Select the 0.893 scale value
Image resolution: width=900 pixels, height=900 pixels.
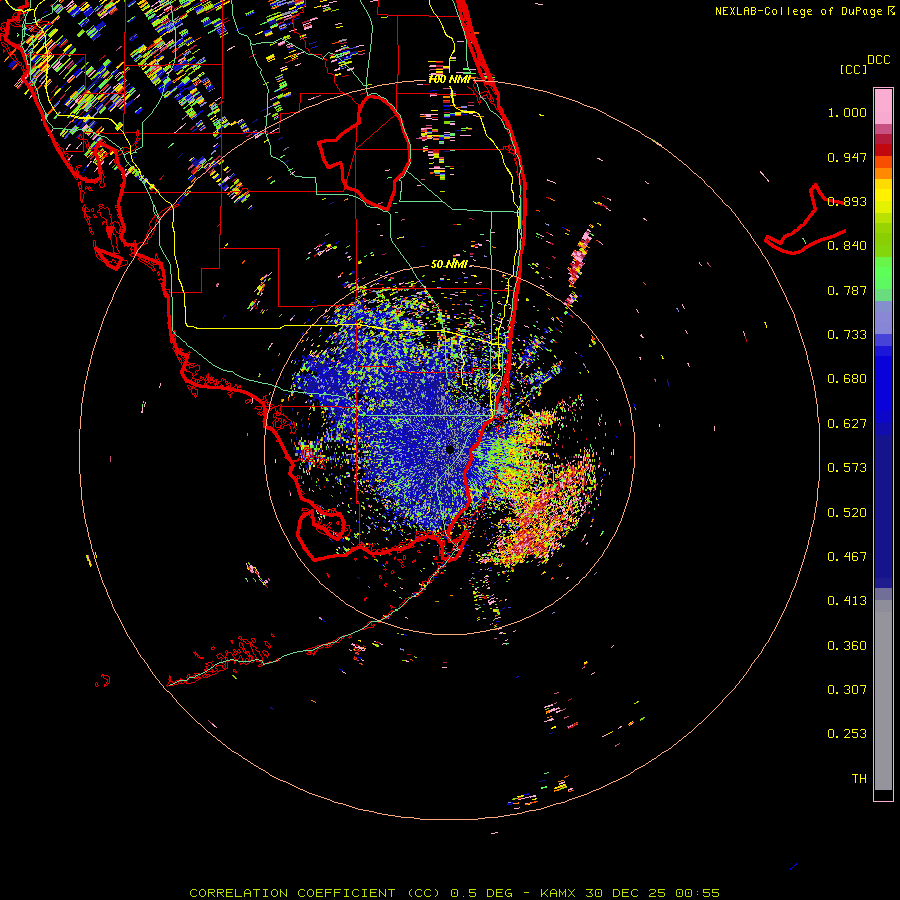click(847, 201)
